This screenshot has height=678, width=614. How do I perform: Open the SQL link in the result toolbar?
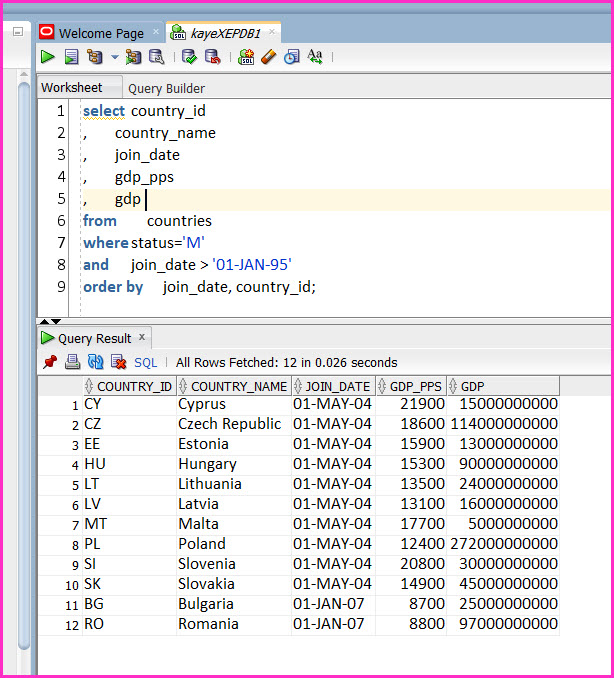(145, 362)
